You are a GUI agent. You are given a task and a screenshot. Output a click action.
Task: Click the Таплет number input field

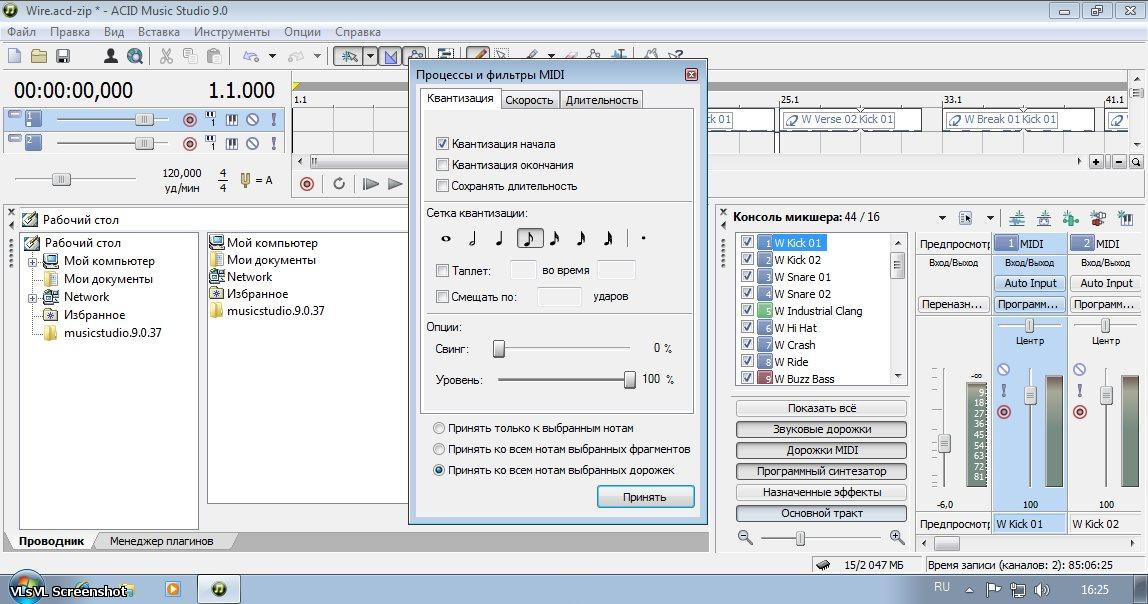[523, 271]
